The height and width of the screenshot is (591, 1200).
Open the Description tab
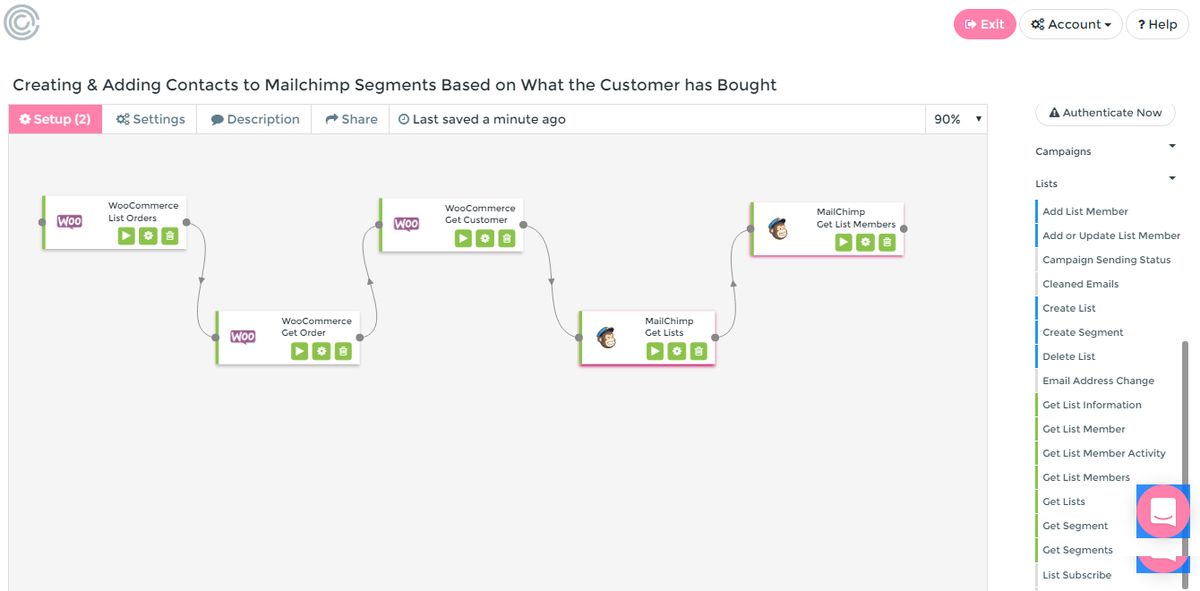tap(256, 118)
